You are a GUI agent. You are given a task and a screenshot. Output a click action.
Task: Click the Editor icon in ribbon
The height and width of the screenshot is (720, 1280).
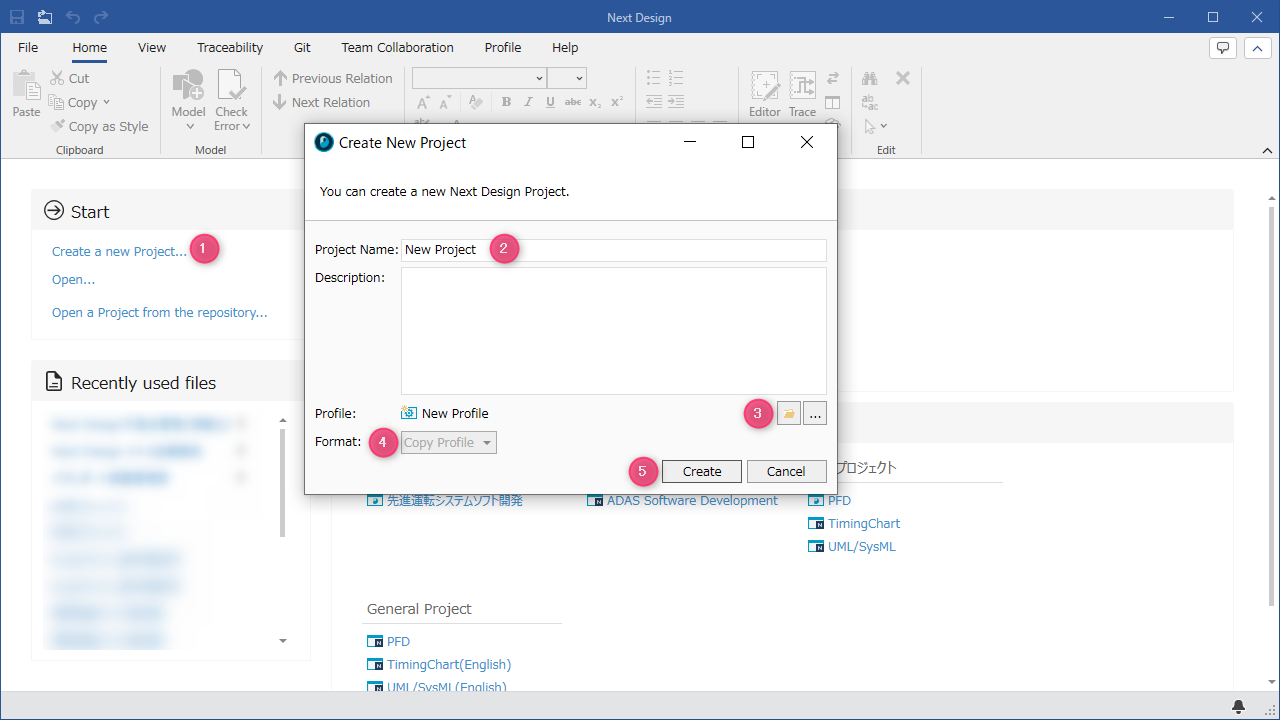coord(765,85)
